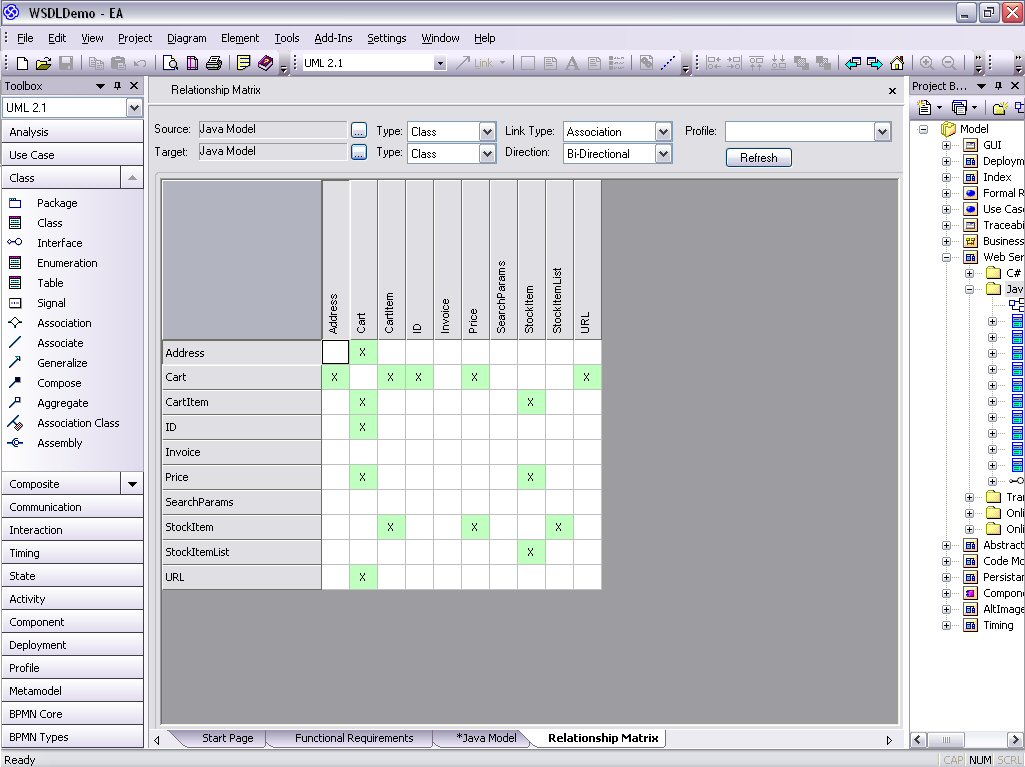Switch to the Functional Requirements tab
Screen dimensions: 1025x767
point(353,738)
